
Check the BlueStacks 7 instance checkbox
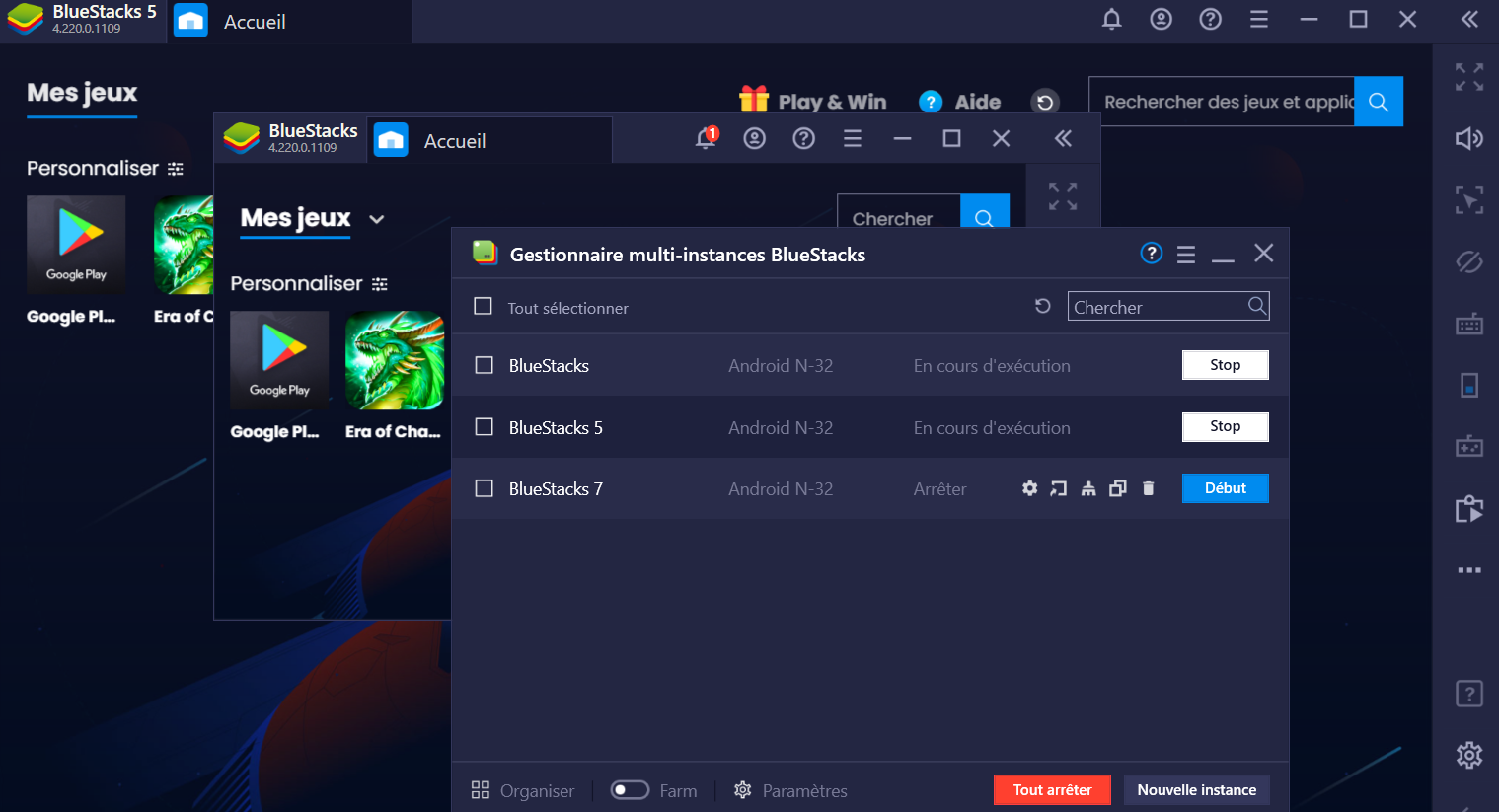point(485,488)
